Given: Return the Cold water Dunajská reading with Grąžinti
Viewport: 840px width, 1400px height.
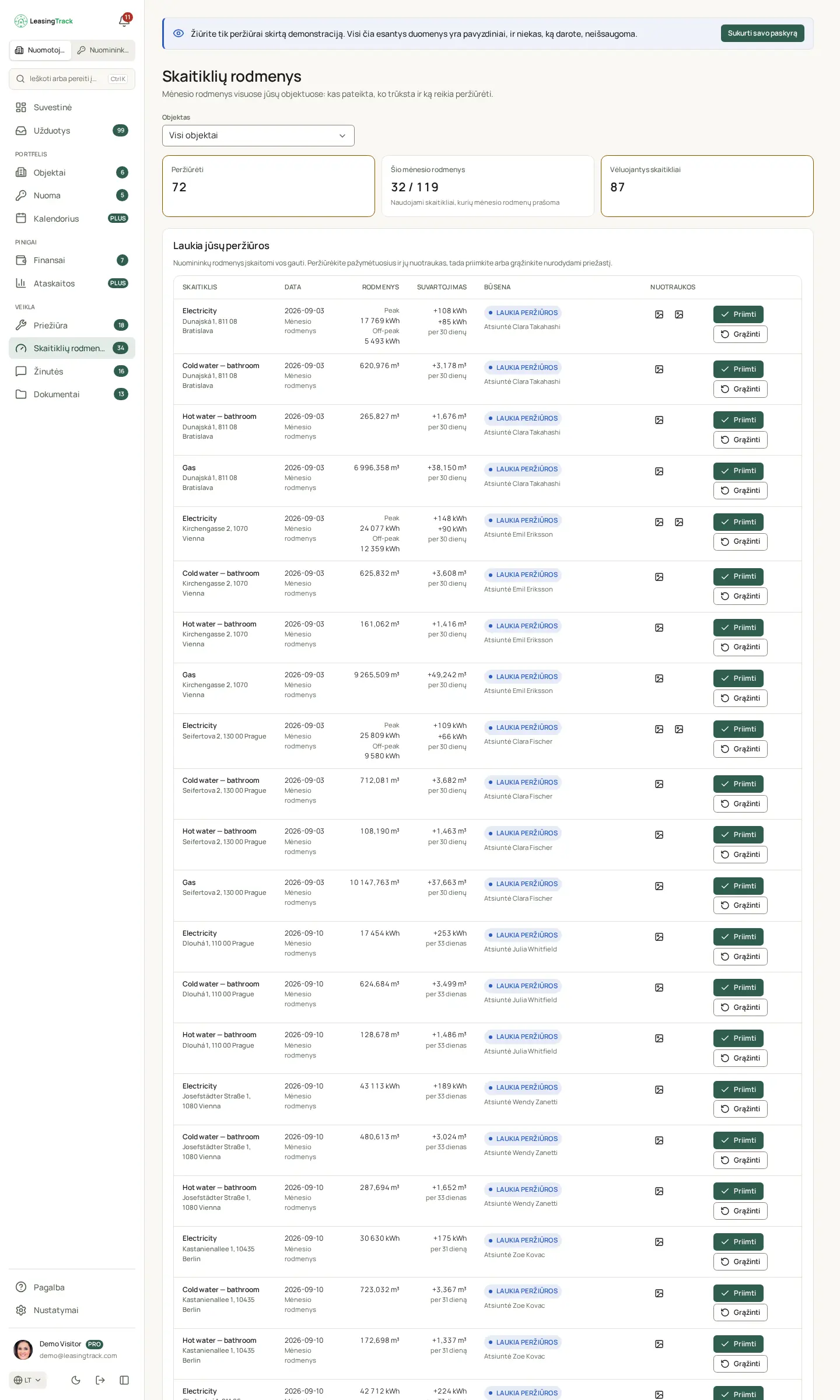Looking at the screenshot, I should 740,389.
